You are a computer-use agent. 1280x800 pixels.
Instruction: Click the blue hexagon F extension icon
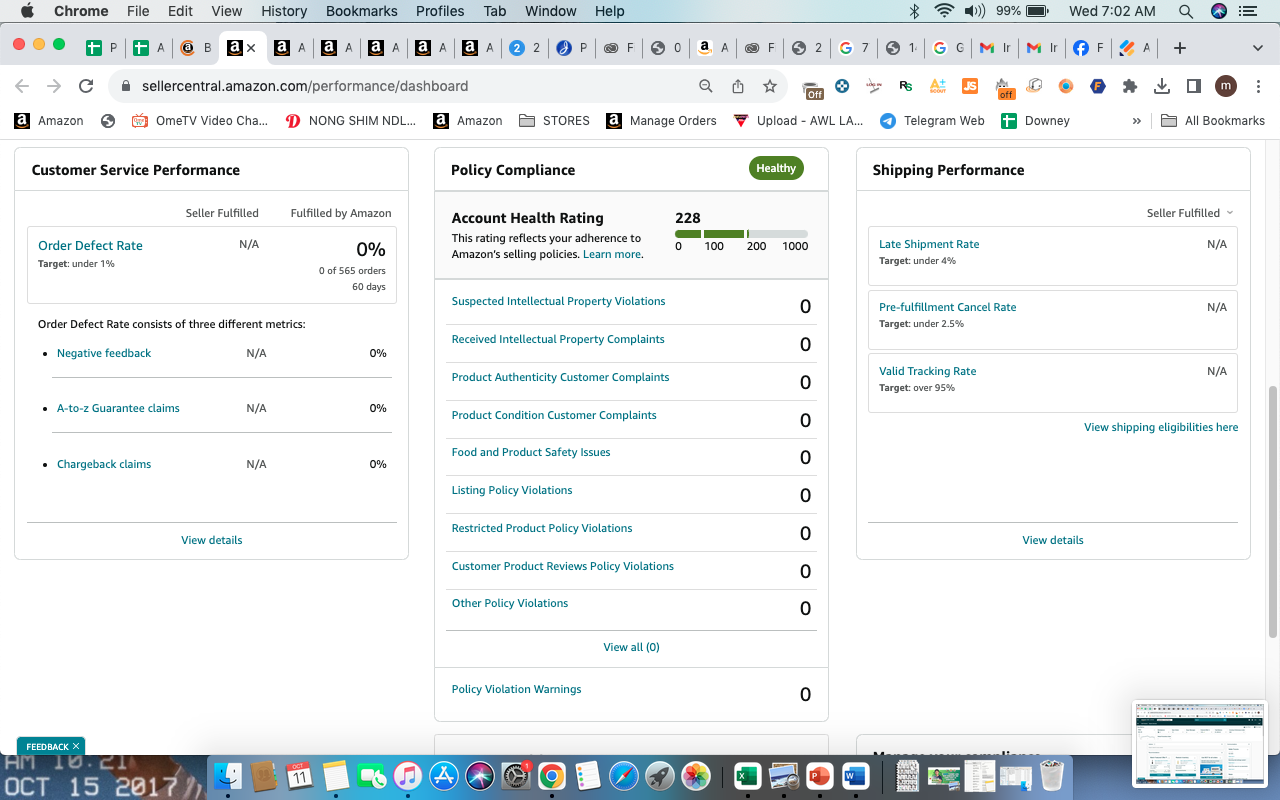click(x=1098, y=86)
